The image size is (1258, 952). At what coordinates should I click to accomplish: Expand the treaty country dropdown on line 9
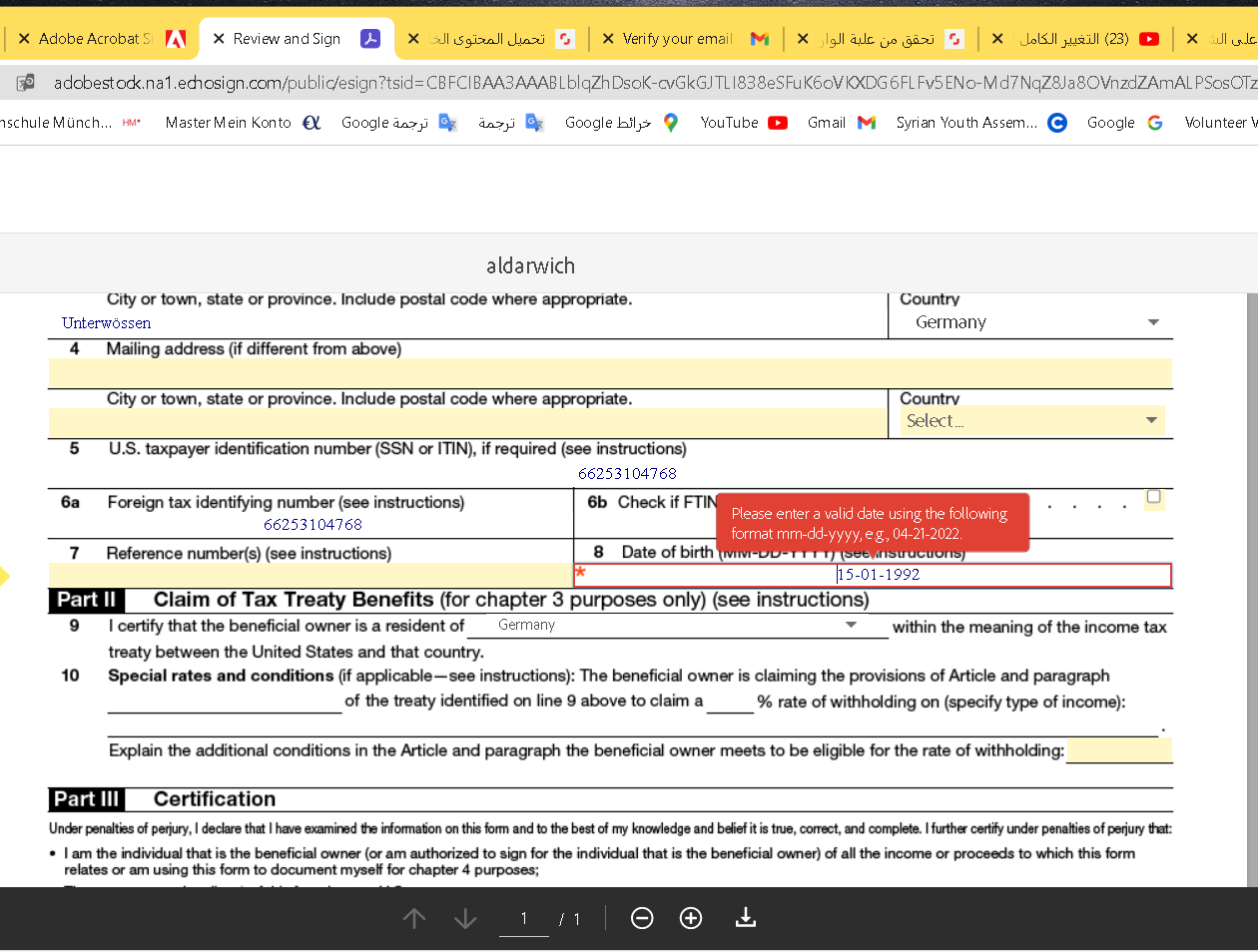click(x=851, y=625)
